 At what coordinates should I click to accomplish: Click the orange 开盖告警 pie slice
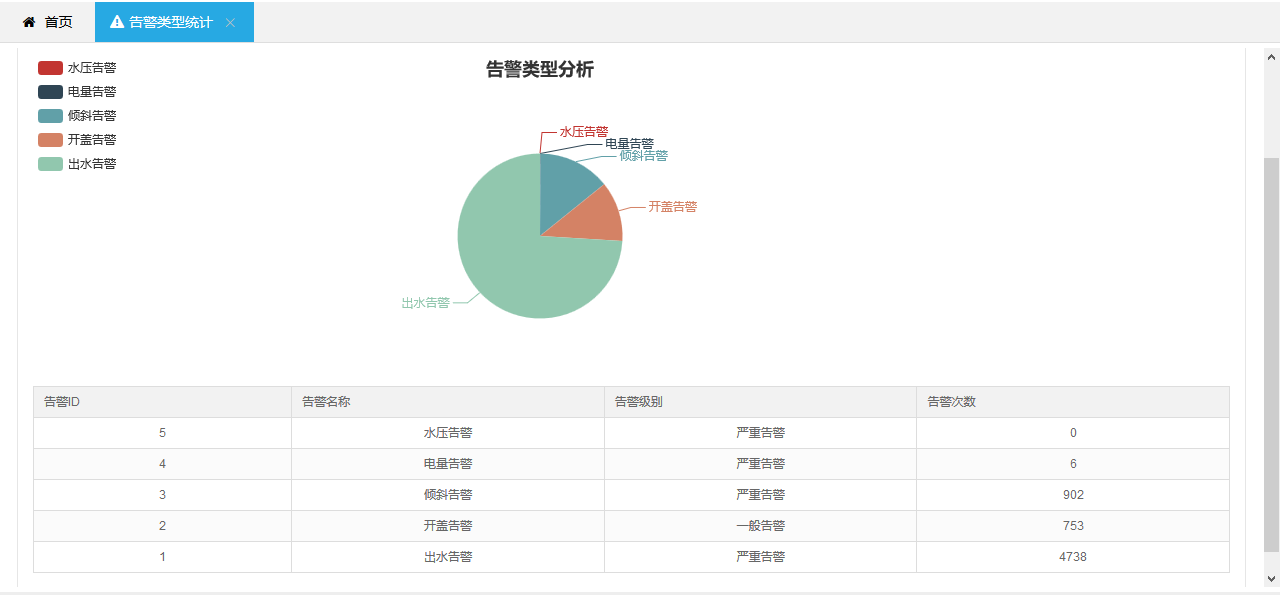[595, 214]
